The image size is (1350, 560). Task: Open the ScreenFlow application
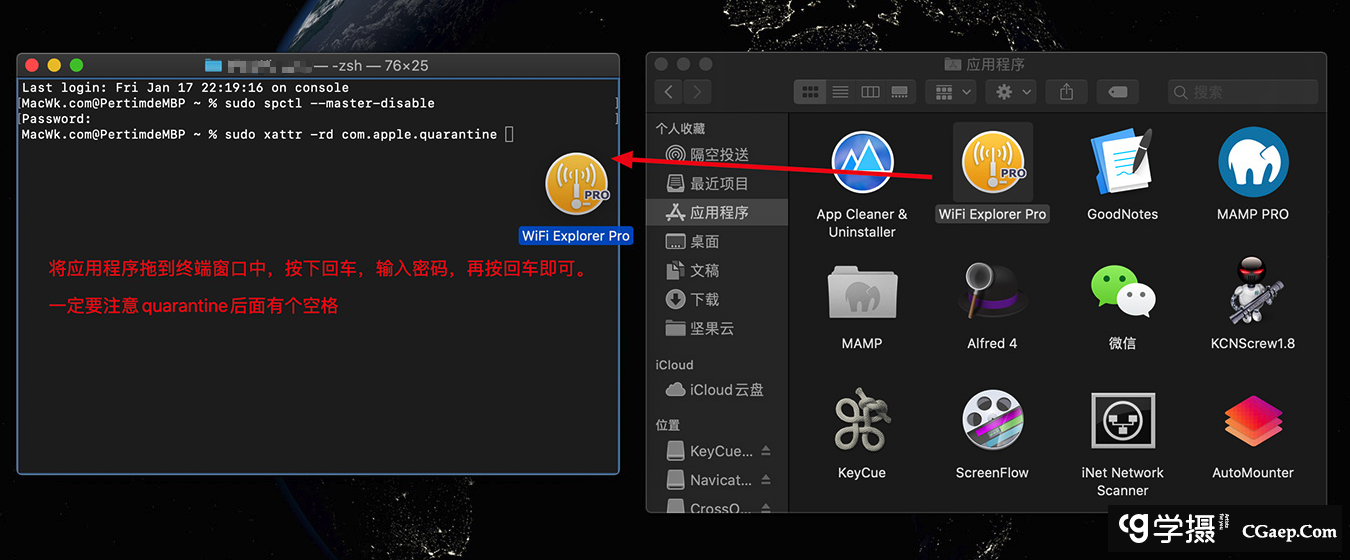click(x=992, y=422)
